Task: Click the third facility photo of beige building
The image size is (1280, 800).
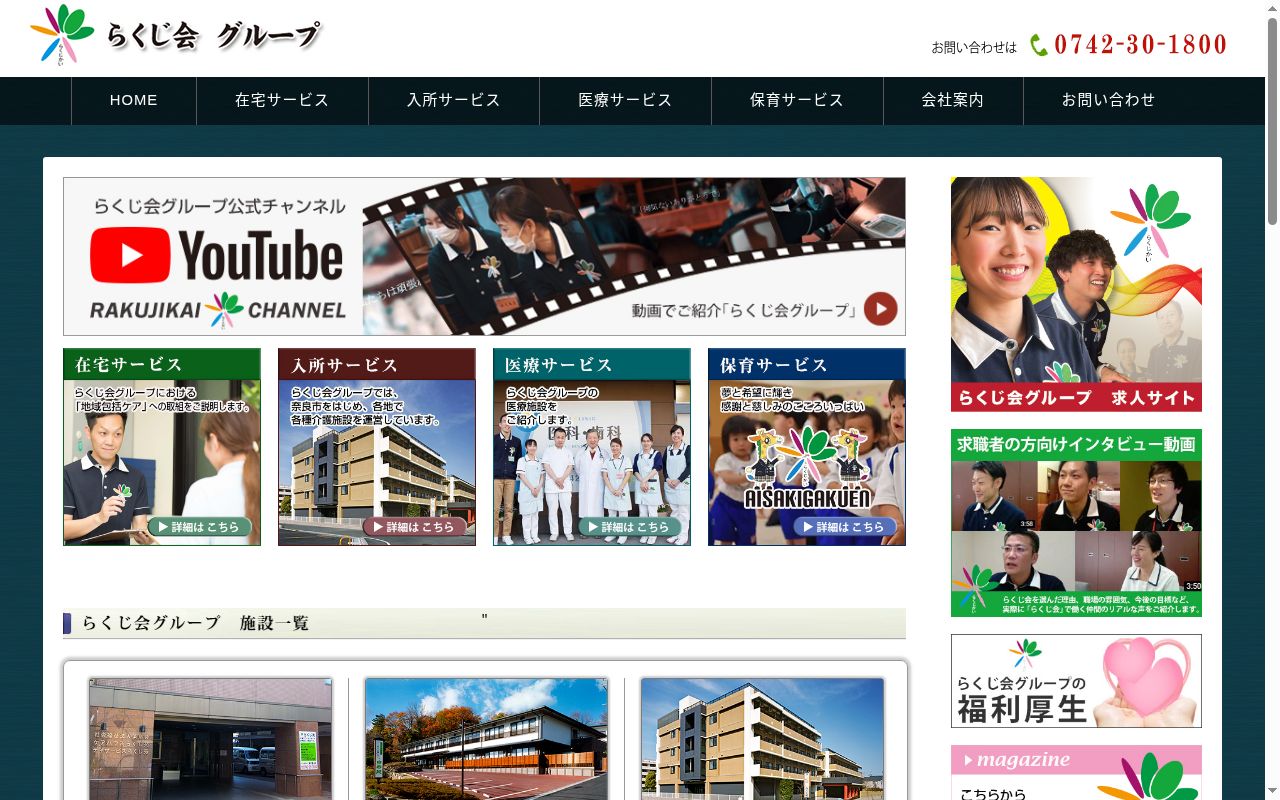Action: point(762,739)
